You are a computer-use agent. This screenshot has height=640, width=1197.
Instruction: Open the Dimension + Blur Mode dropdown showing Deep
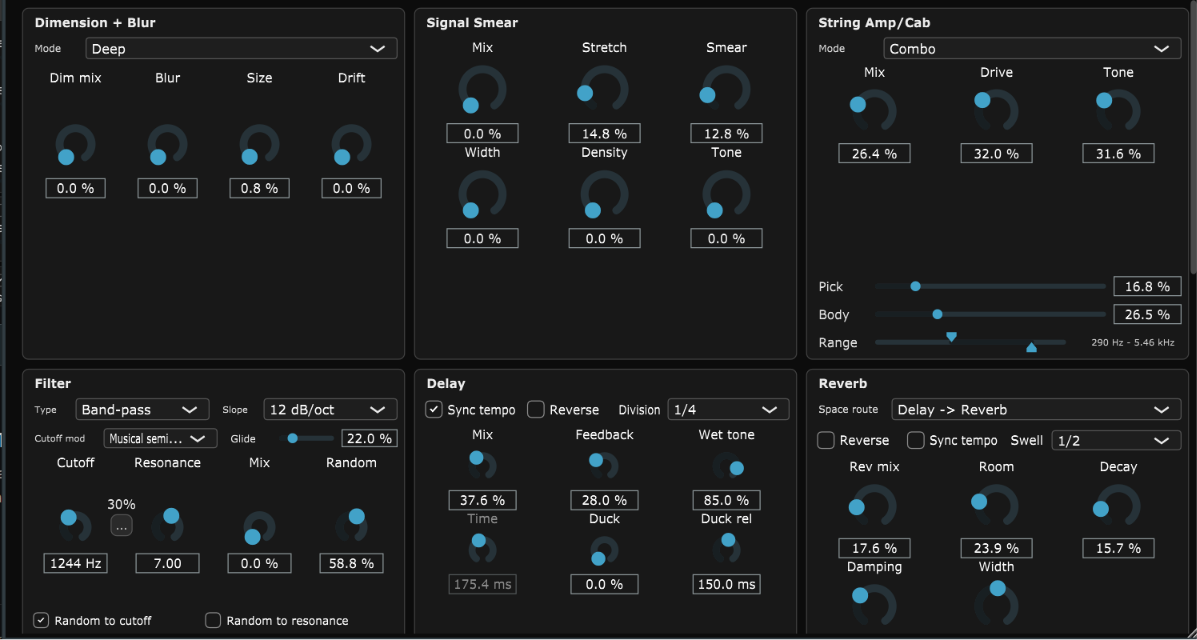coord(241,49)
